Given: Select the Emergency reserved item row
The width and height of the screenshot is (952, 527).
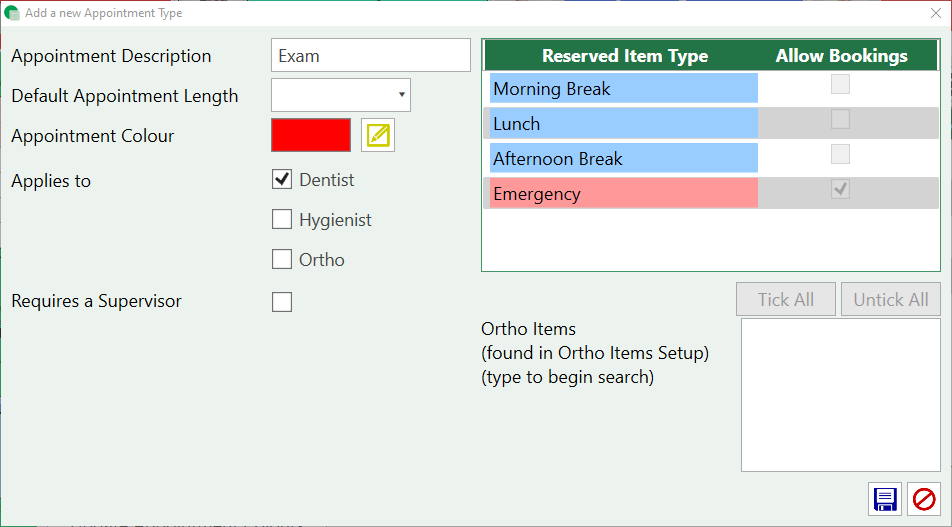Looking at the screenshot, I should [623, 194].
